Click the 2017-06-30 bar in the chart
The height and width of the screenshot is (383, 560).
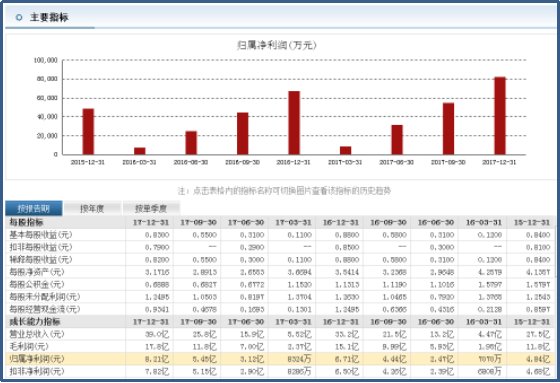(x=397, y=140)
